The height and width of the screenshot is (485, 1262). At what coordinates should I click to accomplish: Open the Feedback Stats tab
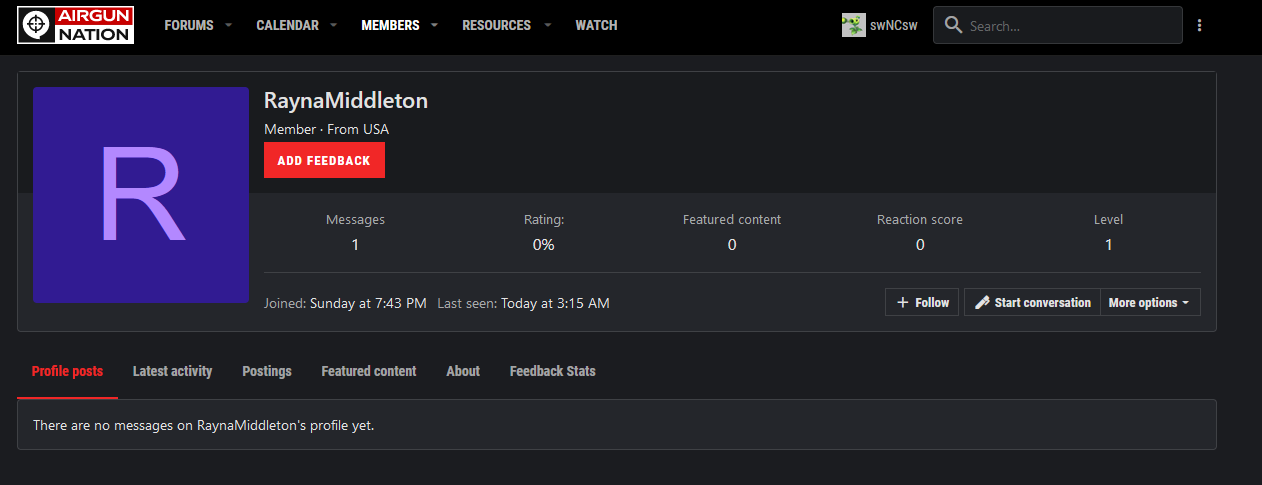click(552, 371)
